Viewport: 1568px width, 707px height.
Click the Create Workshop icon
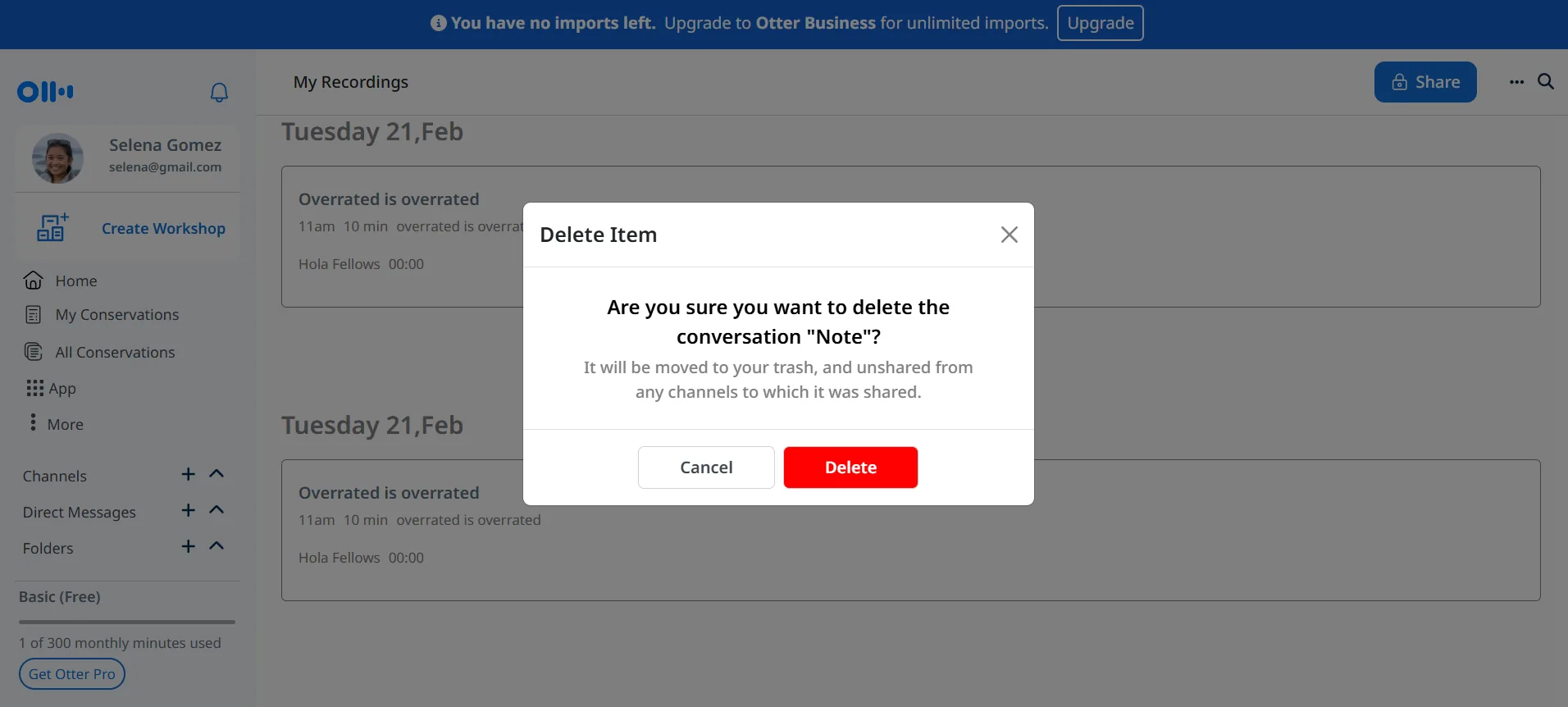click(52, 228)
